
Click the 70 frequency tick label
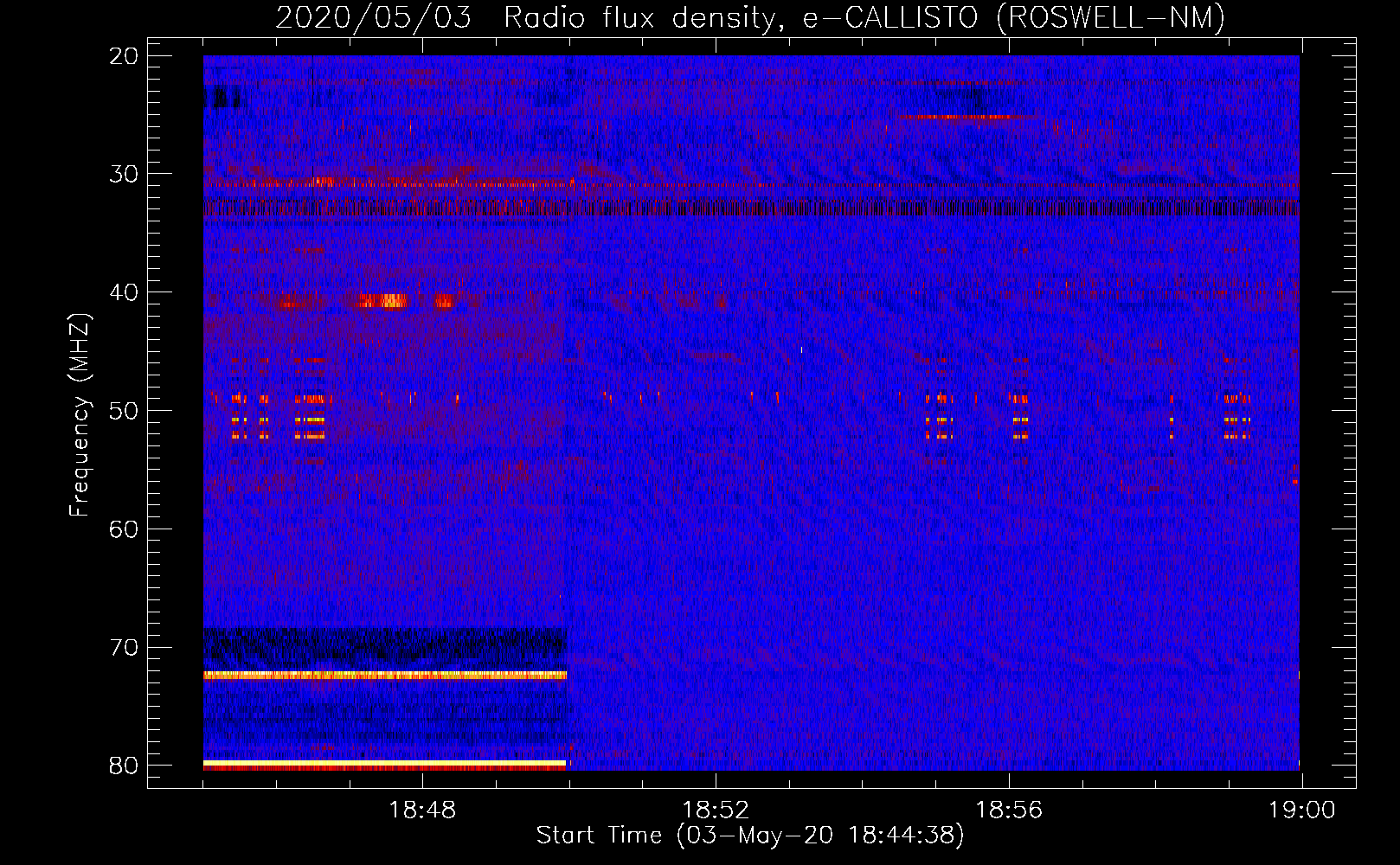(x=124, y=647)
